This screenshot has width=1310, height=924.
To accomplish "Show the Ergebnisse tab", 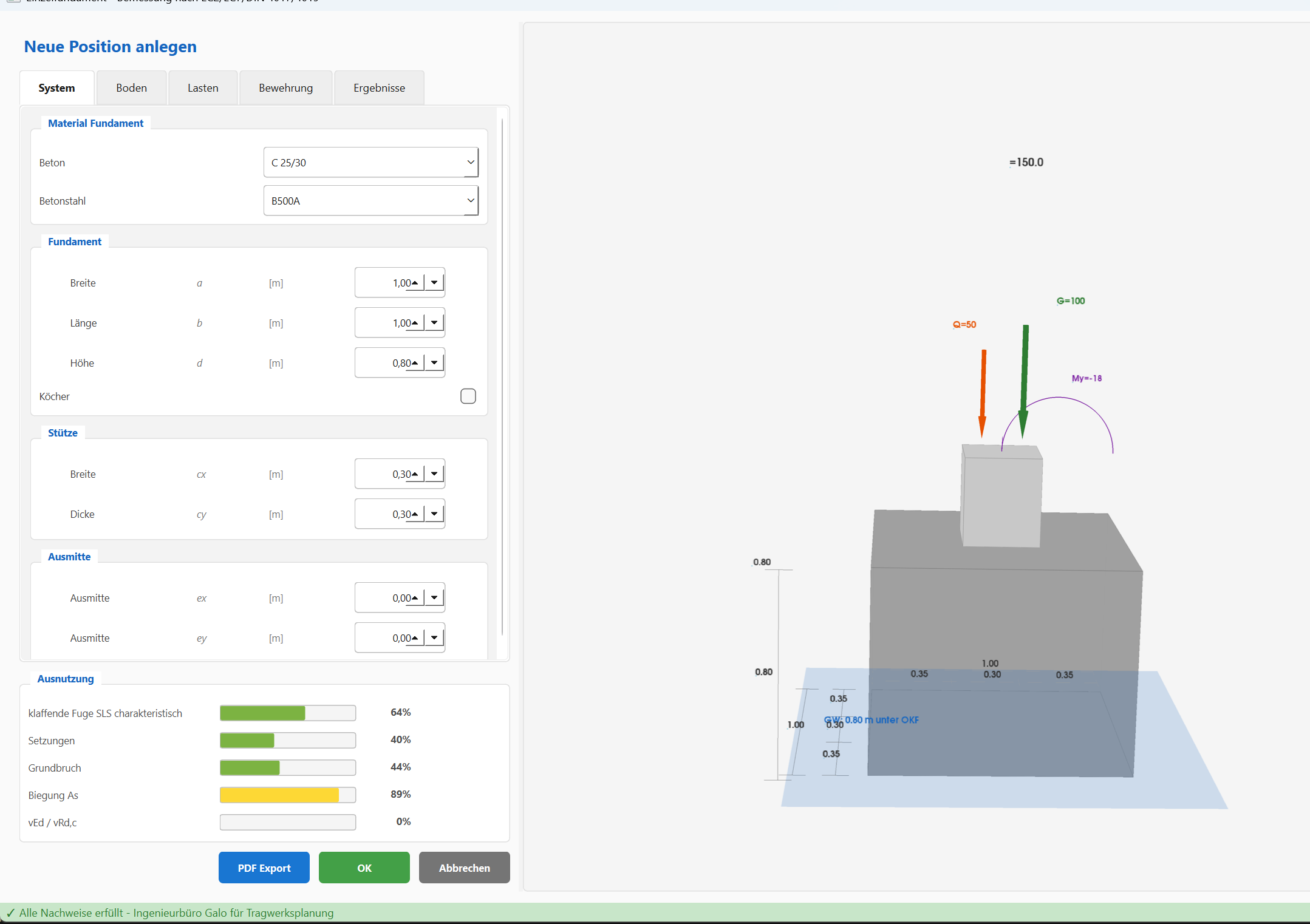I will click(379, 88).
